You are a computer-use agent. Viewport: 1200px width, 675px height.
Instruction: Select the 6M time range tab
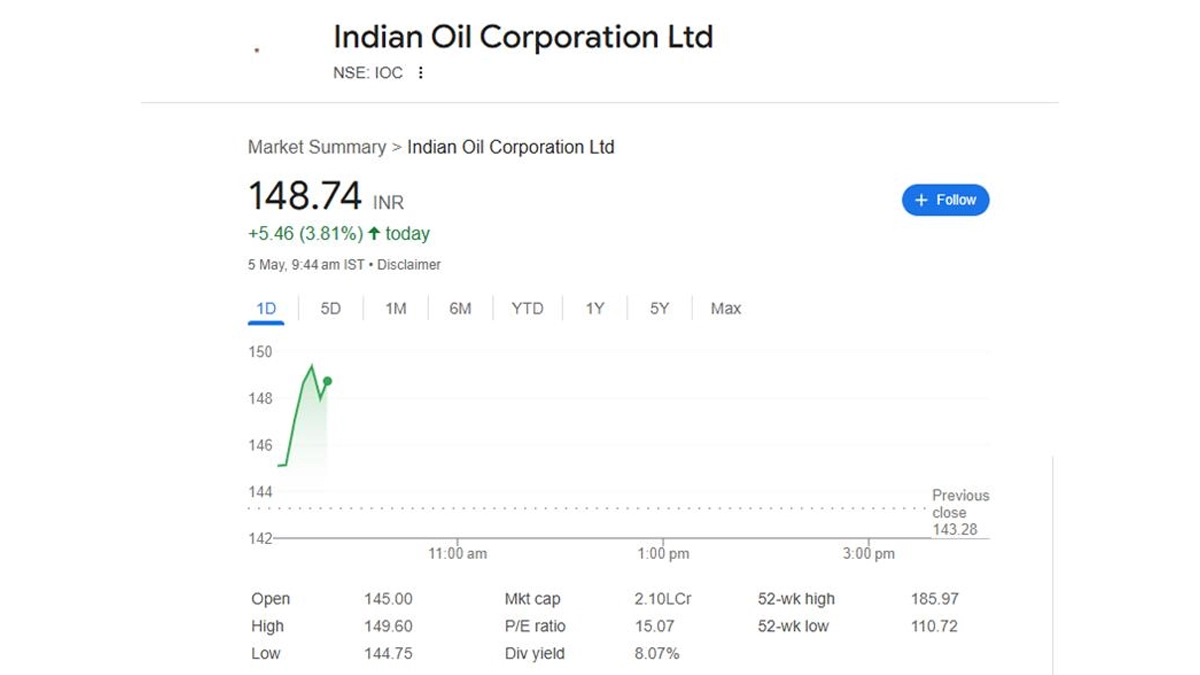point(460,309)
